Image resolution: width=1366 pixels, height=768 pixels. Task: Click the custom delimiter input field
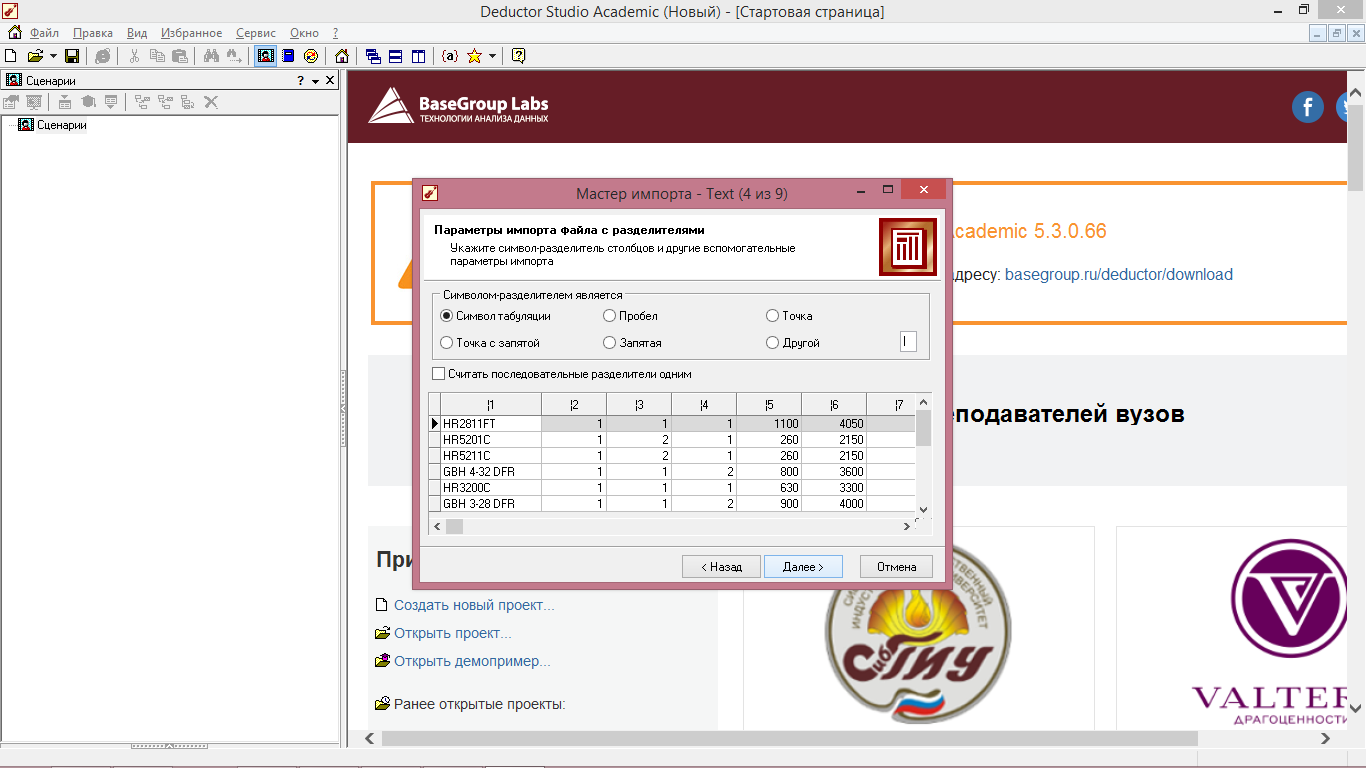(908, 342)
